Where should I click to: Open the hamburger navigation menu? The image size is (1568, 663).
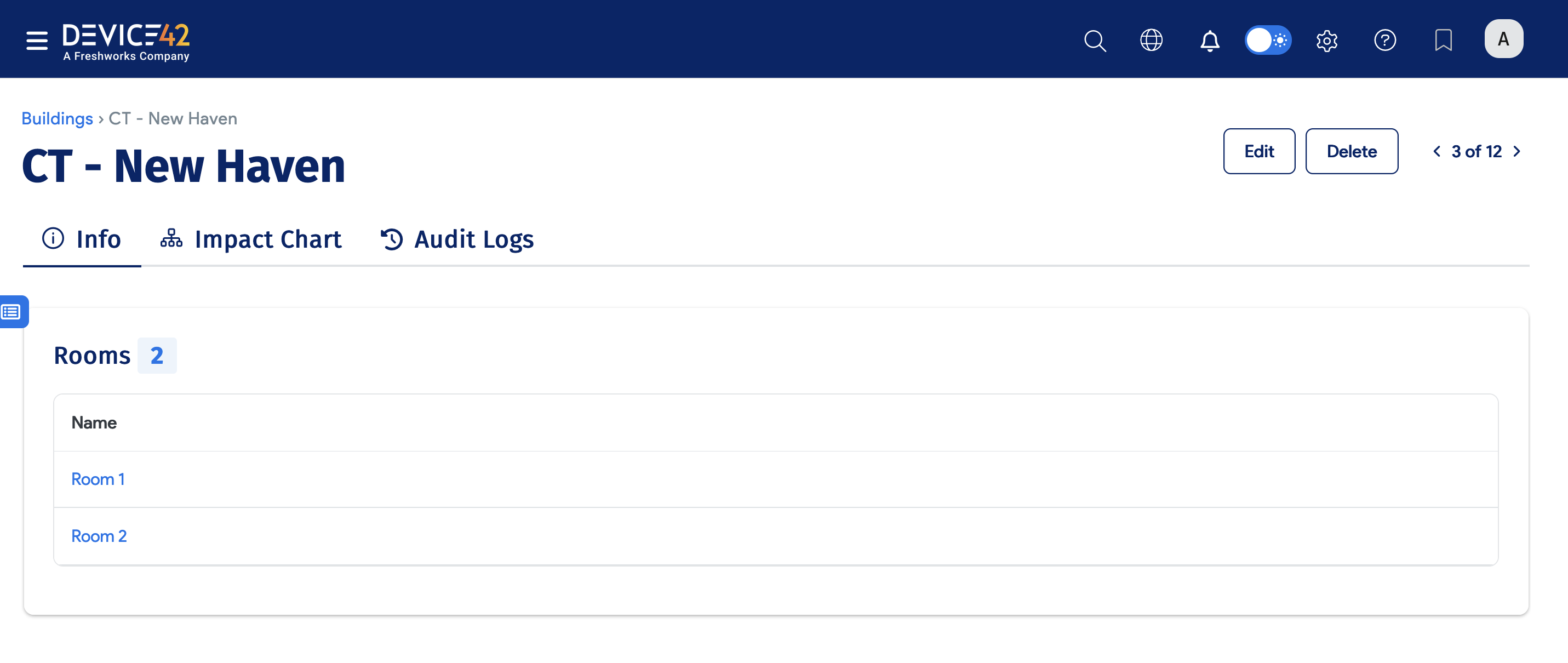pyautogui.click(x=37, y=40)
